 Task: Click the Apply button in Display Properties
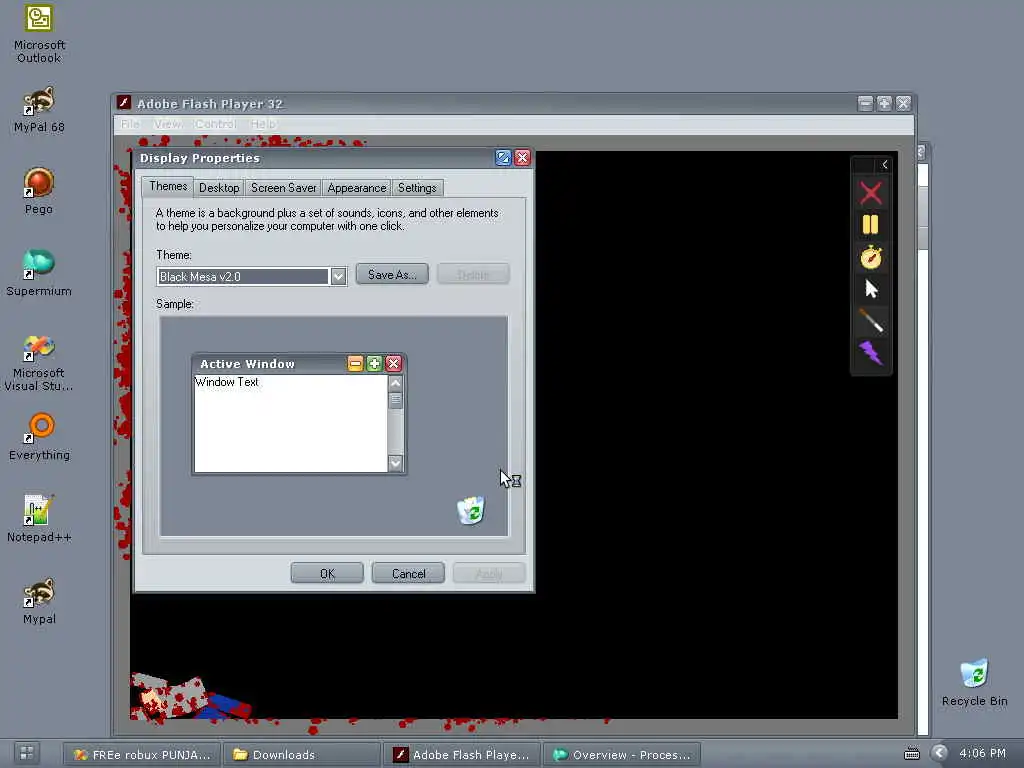coord(489,573)
